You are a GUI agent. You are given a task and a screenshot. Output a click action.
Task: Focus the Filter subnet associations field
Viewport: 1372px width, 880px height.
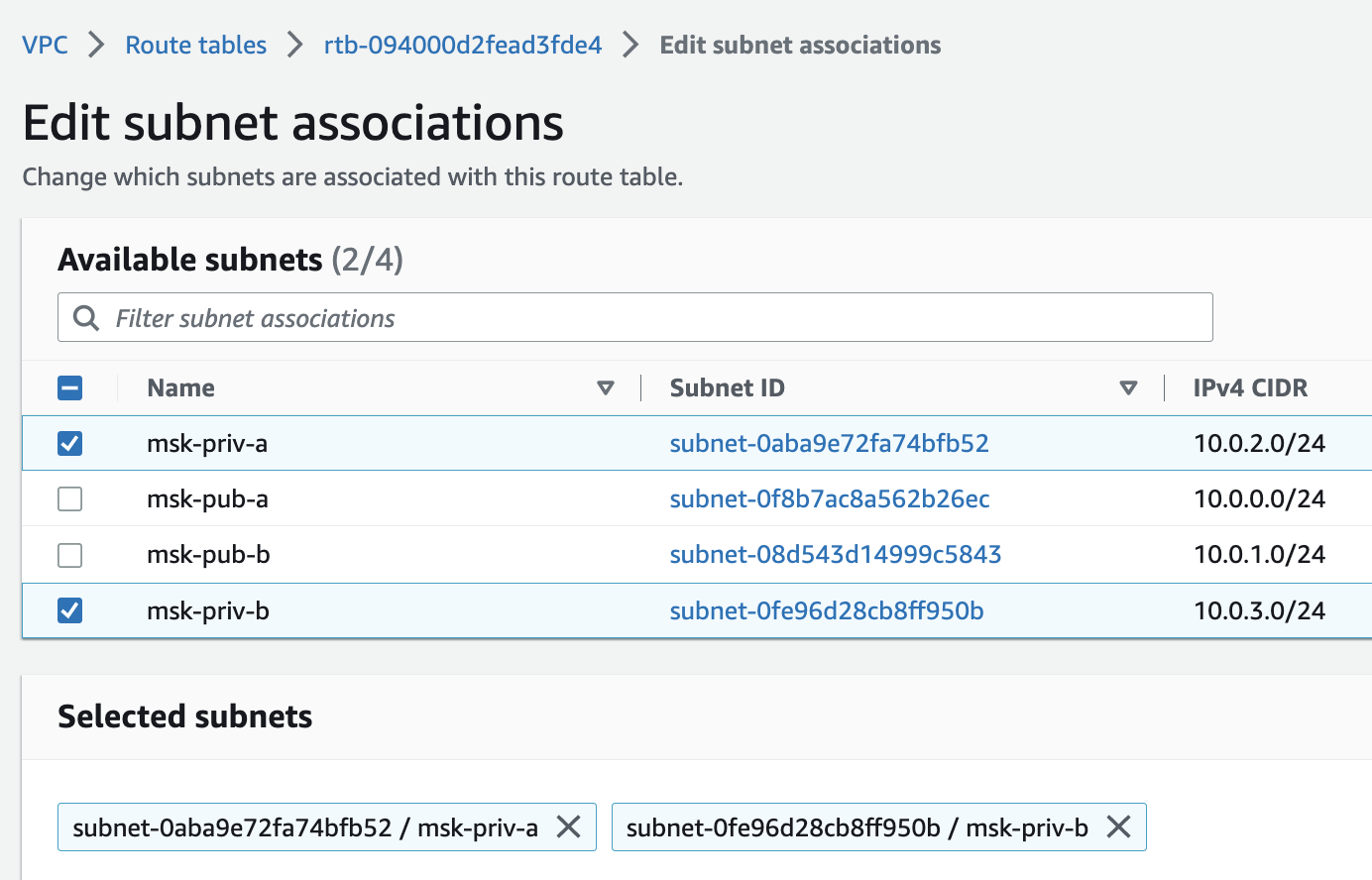(x=654, y=318)
